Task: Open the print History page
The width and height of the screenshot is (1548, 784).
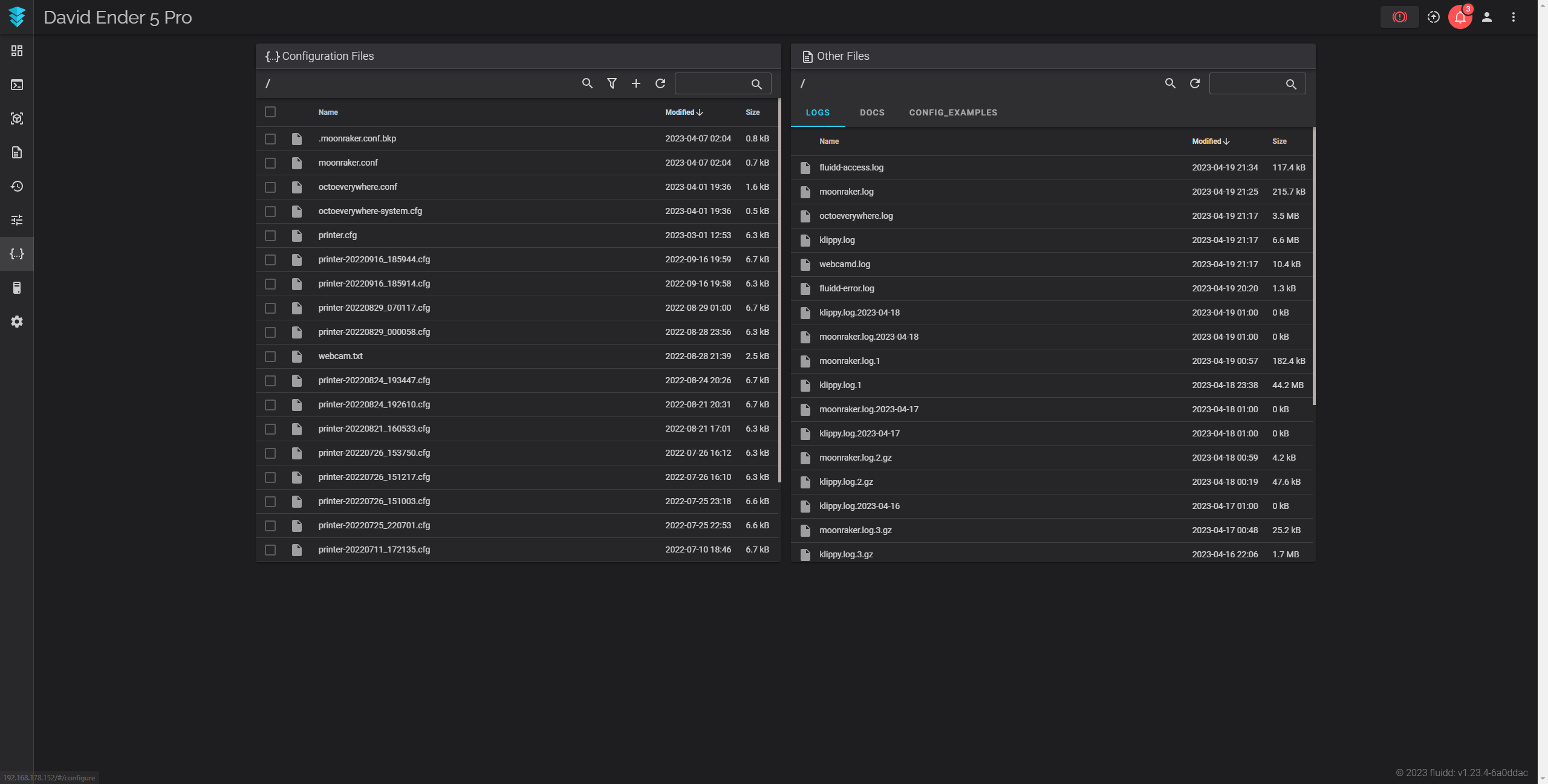Action: [x=17, y=186]
